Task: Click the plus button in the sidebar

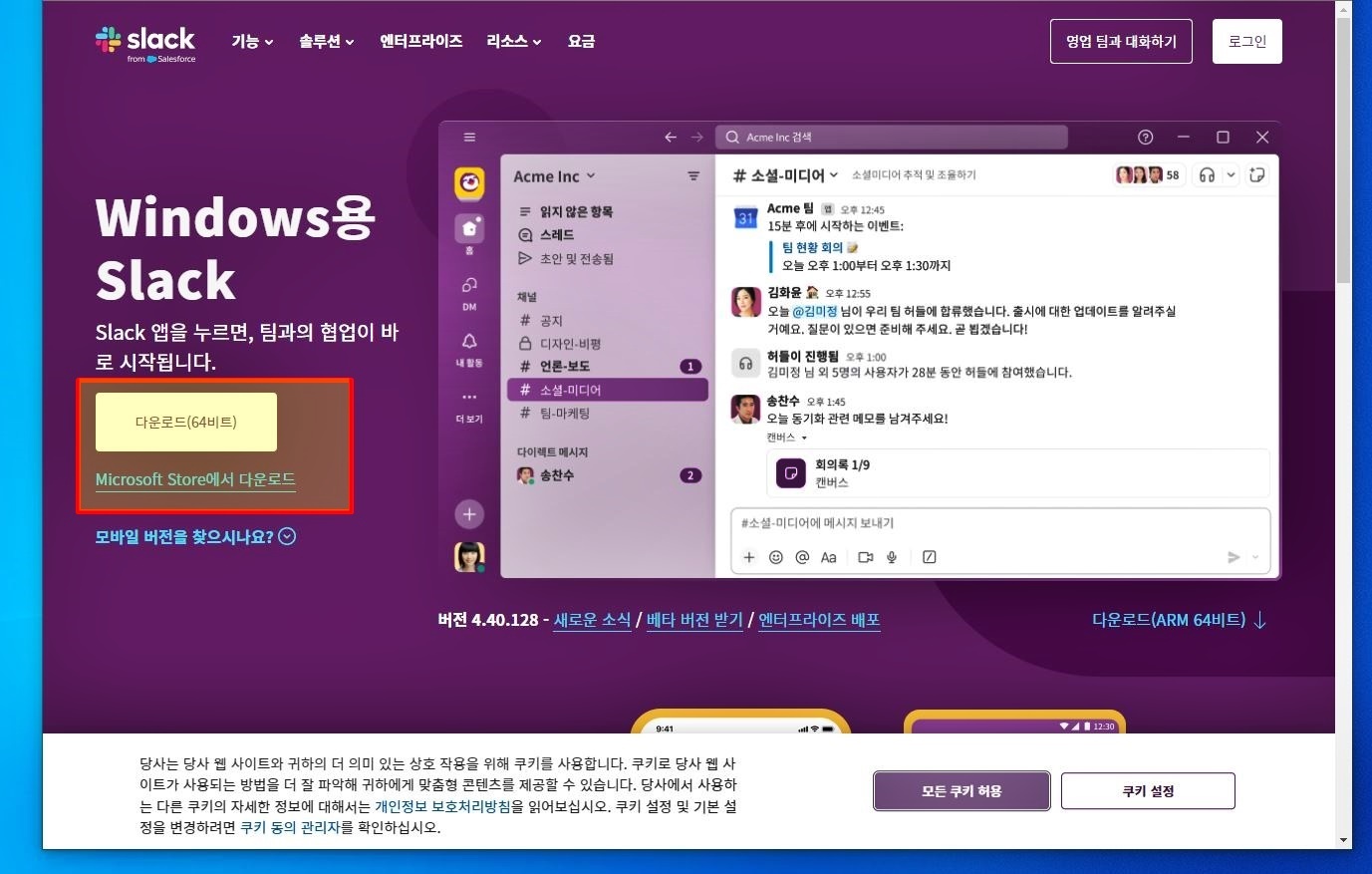Action: 469,514
